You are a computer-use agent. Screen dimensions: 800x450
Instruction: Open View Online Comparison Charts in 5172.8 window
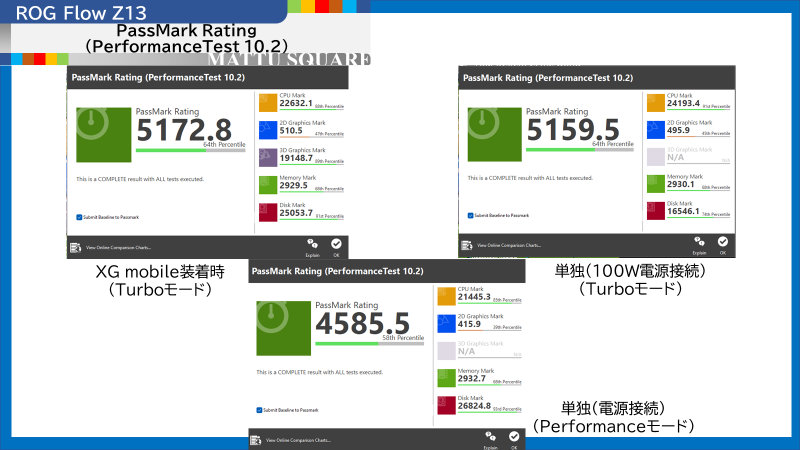(118, 248)
